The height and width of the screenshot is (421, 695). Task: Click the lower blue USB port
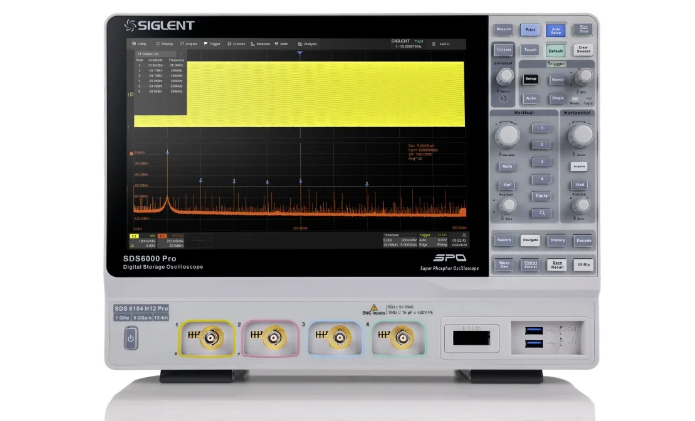click(534, 344)
